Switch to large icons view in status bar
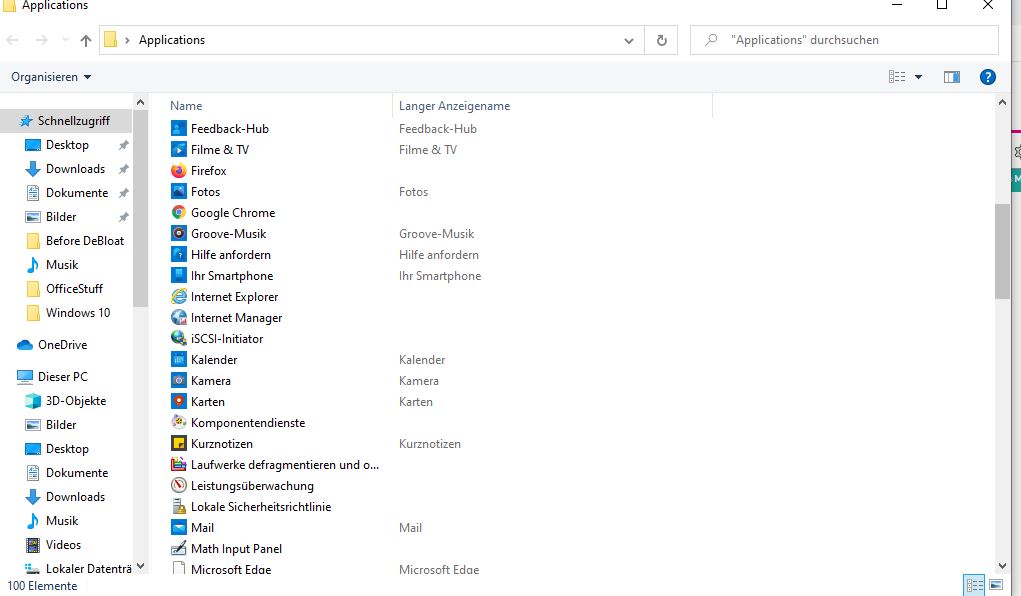 click(x=996, y=585)
